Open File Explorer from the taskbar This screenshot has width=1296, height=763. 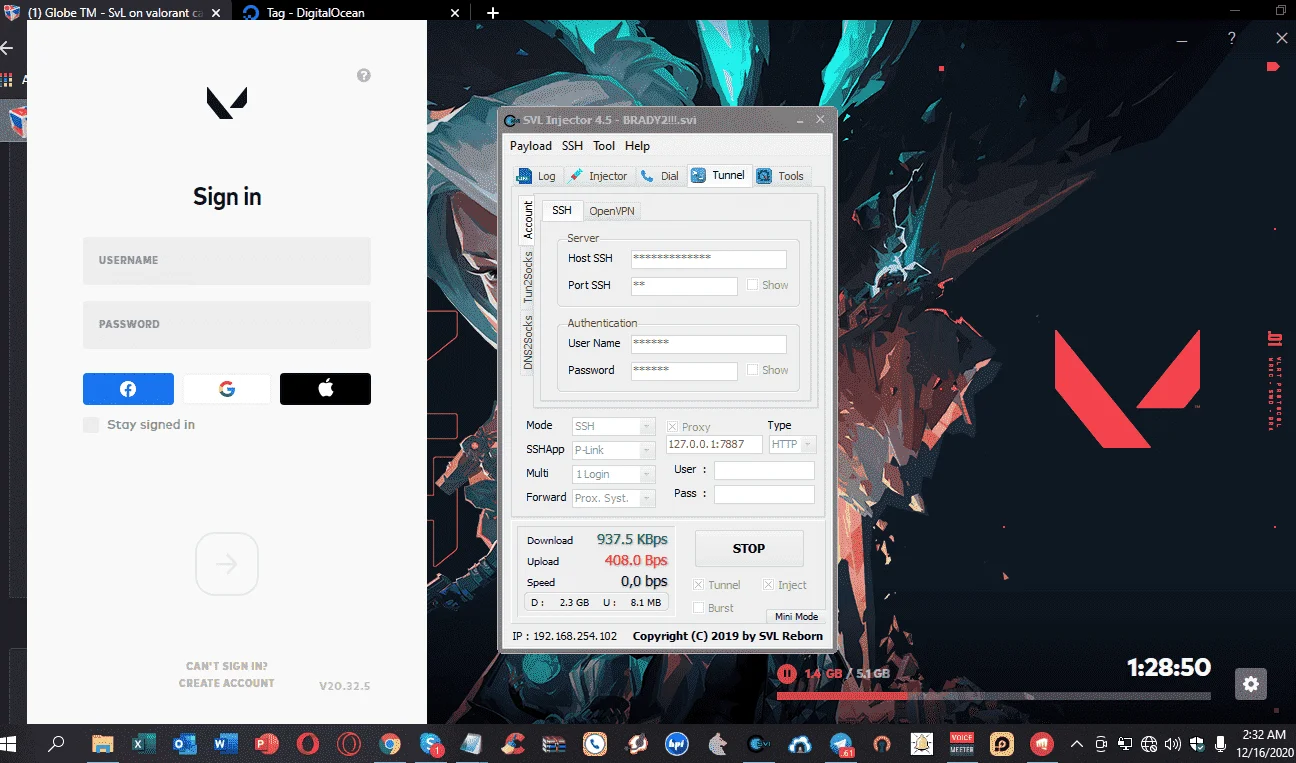(102, 744)
